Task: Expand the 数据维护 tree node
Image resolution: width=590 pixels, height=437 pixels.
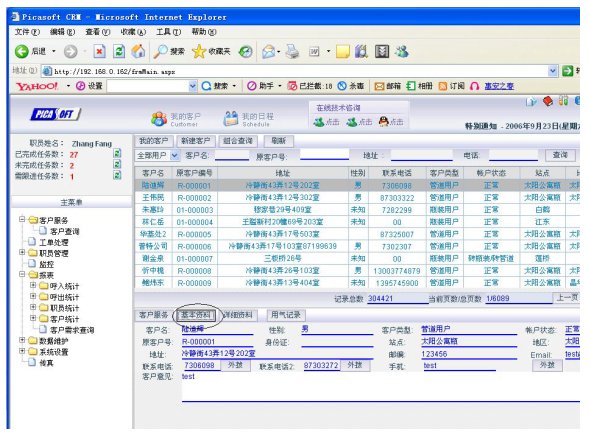Action: (22, 340)
